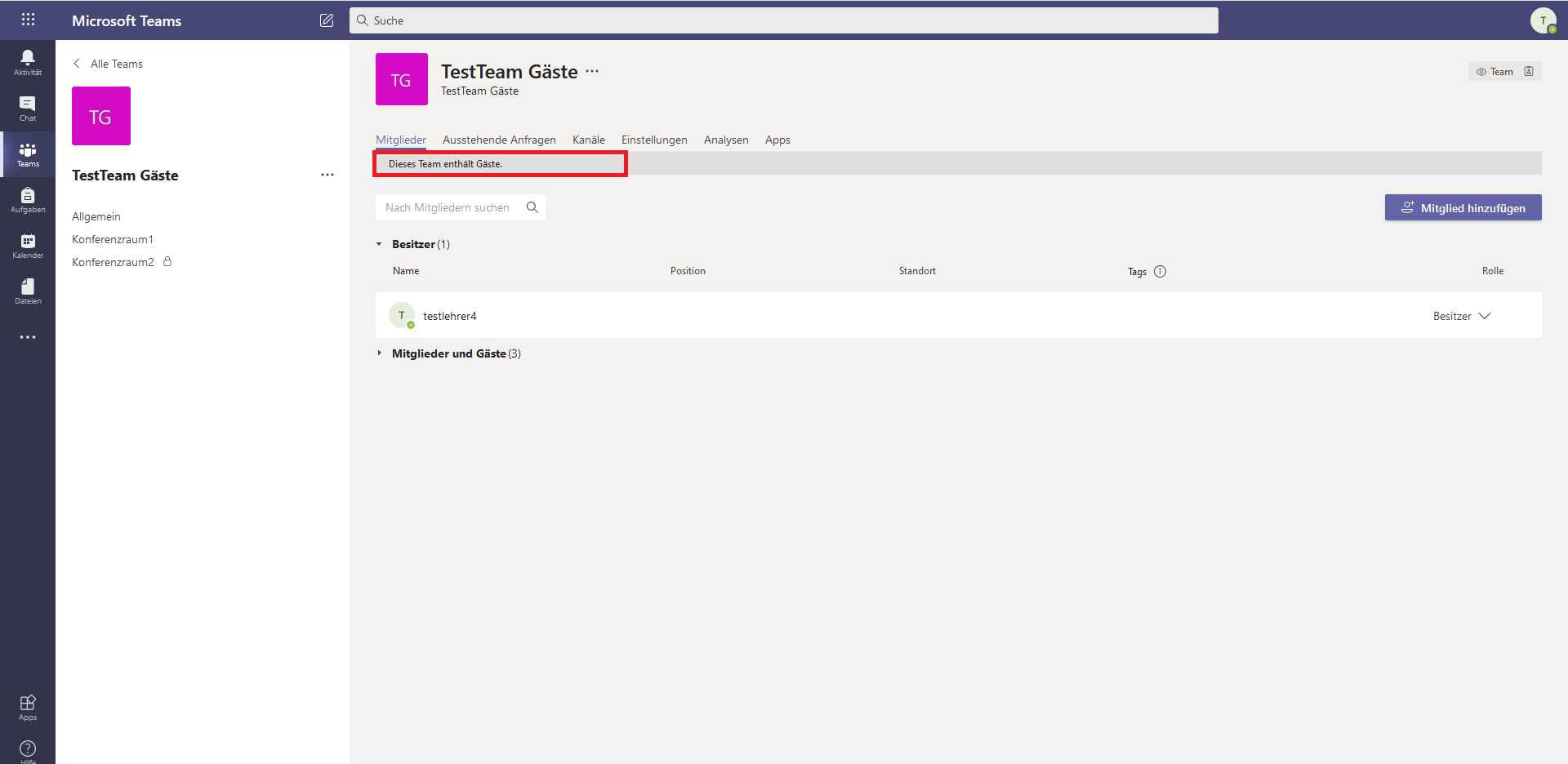Click the Name column header
Viewport: 1568px width, 764px height.
[x=406, y=271]
